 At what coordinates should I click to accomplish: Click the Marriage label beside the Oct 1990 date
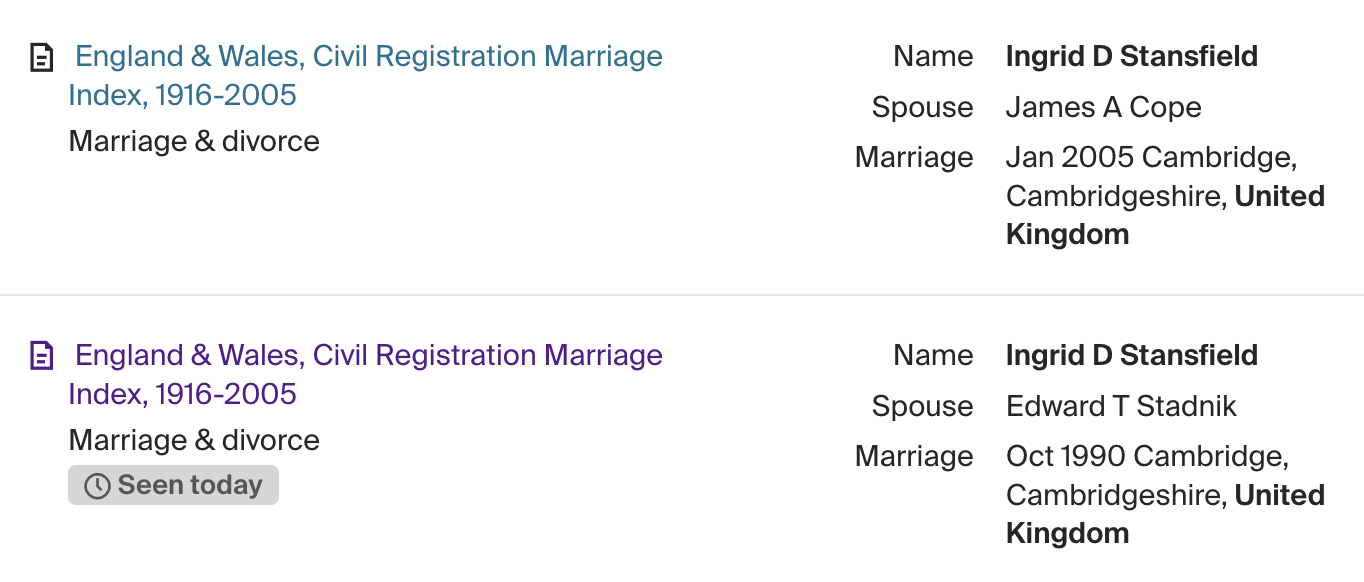914,457
